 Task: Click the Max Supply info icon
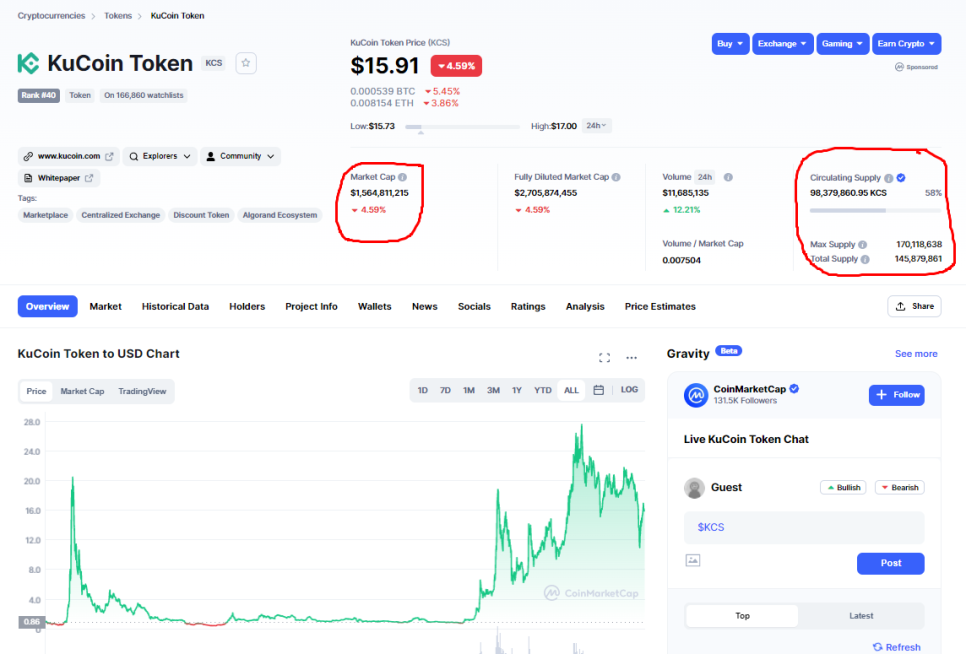pos(862,244)
